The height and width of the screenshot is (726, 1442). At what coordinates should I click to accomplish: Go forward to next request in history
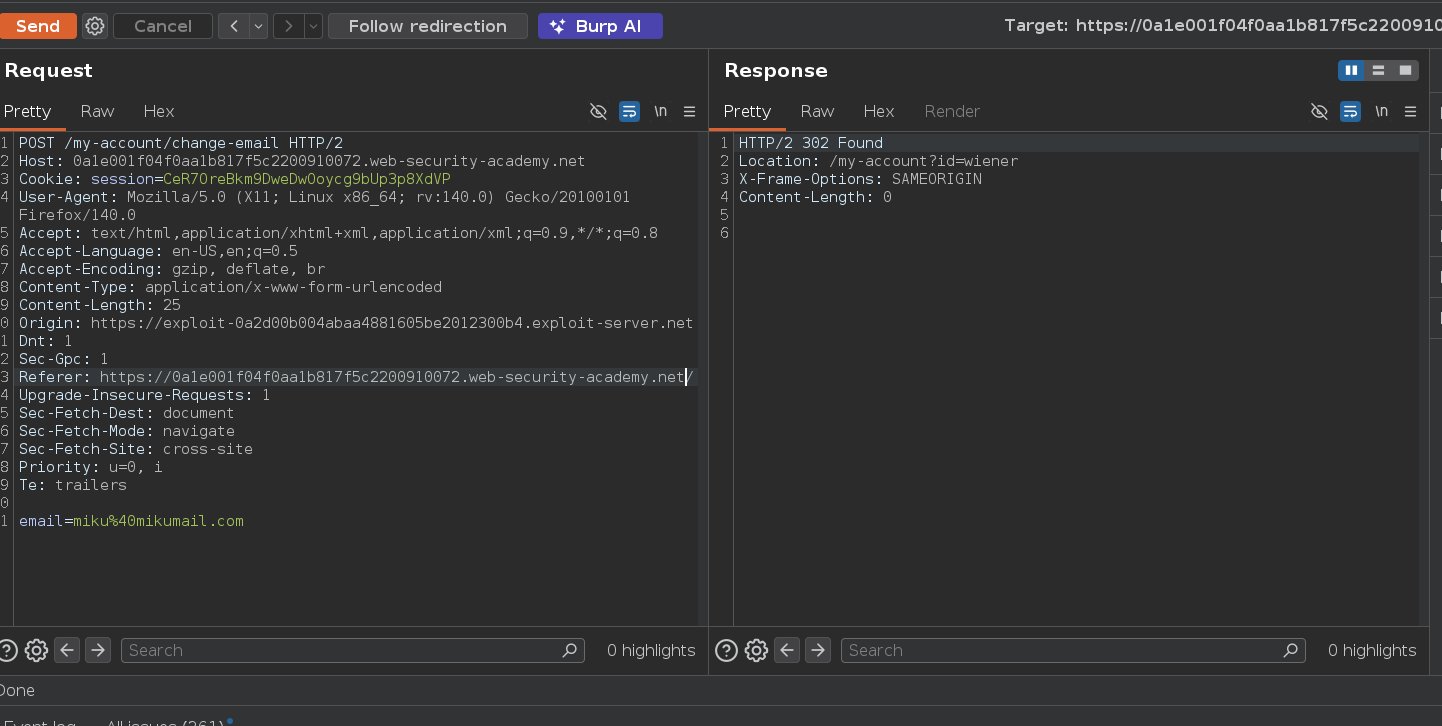pos(289,26)
